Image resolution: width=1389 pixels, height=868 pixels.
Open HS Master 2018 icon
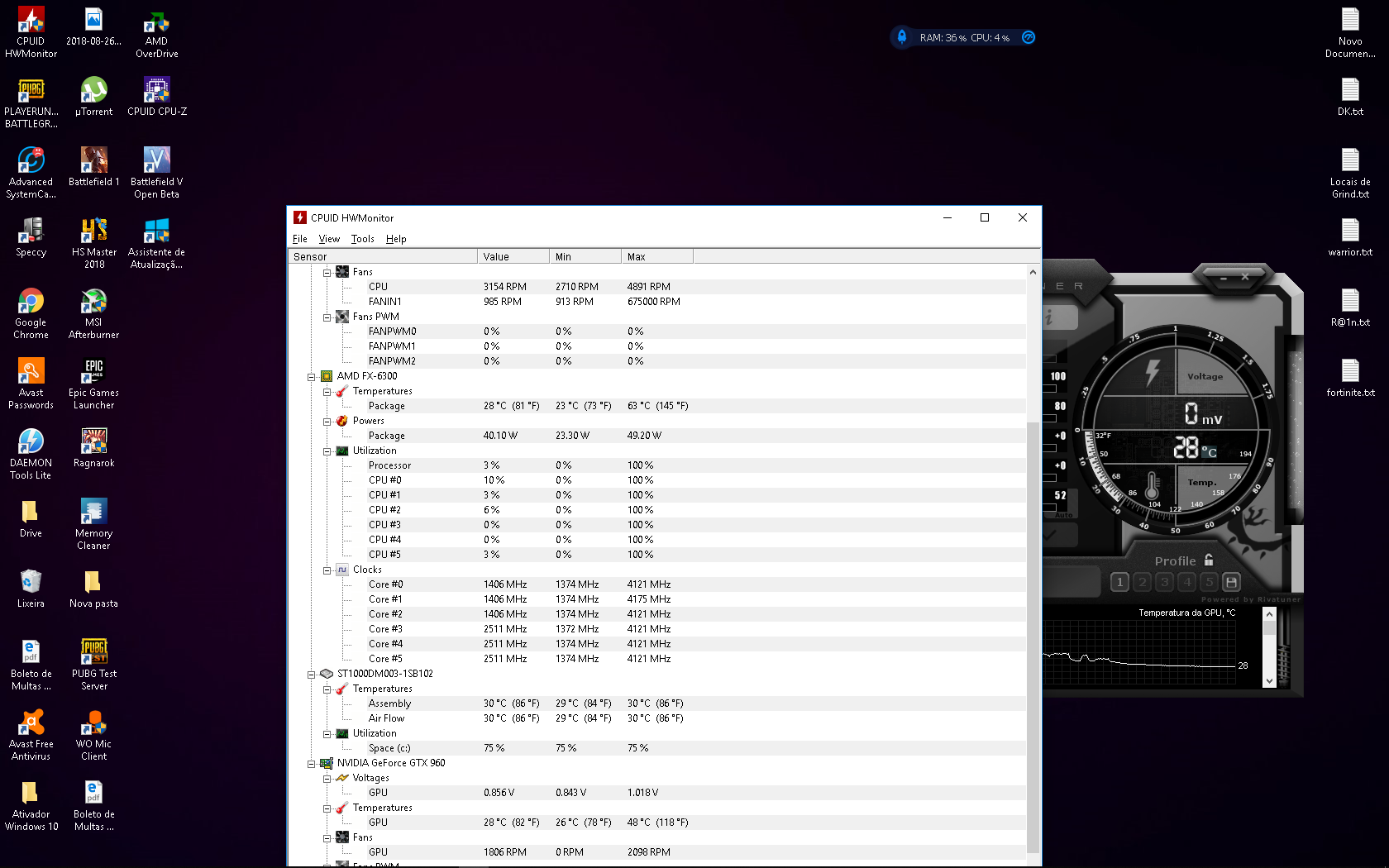(x=93, y=244)
